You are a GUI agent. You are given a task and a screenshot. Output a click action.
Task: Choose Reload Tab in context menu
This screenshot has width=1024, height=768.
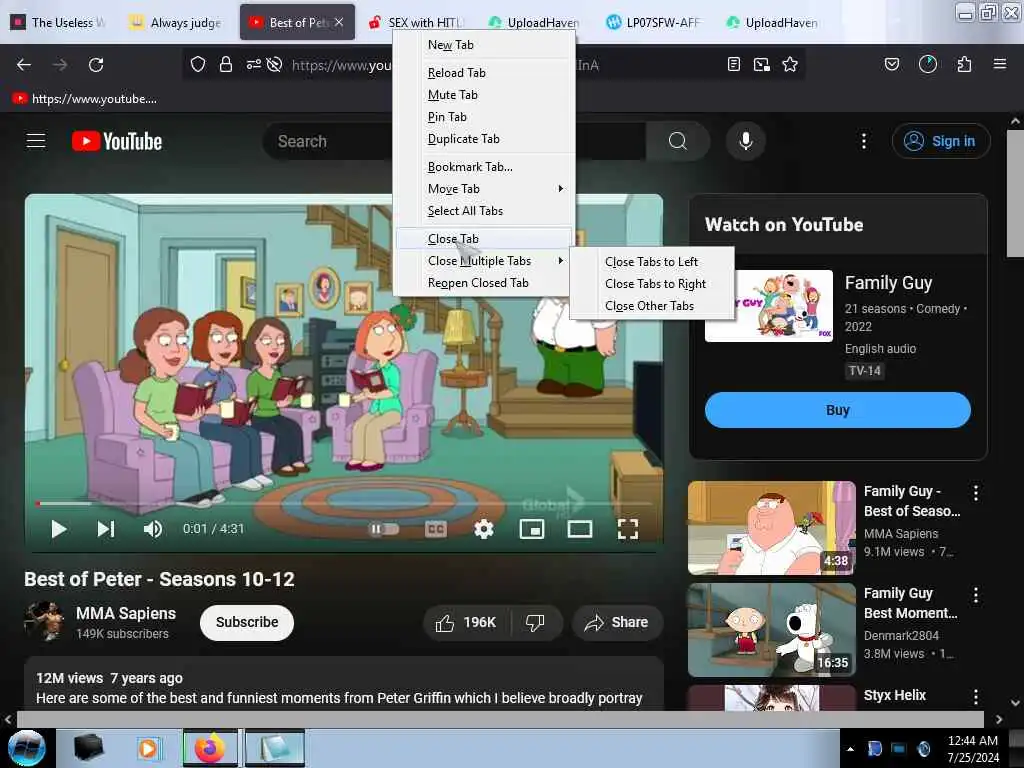[484, 72]
